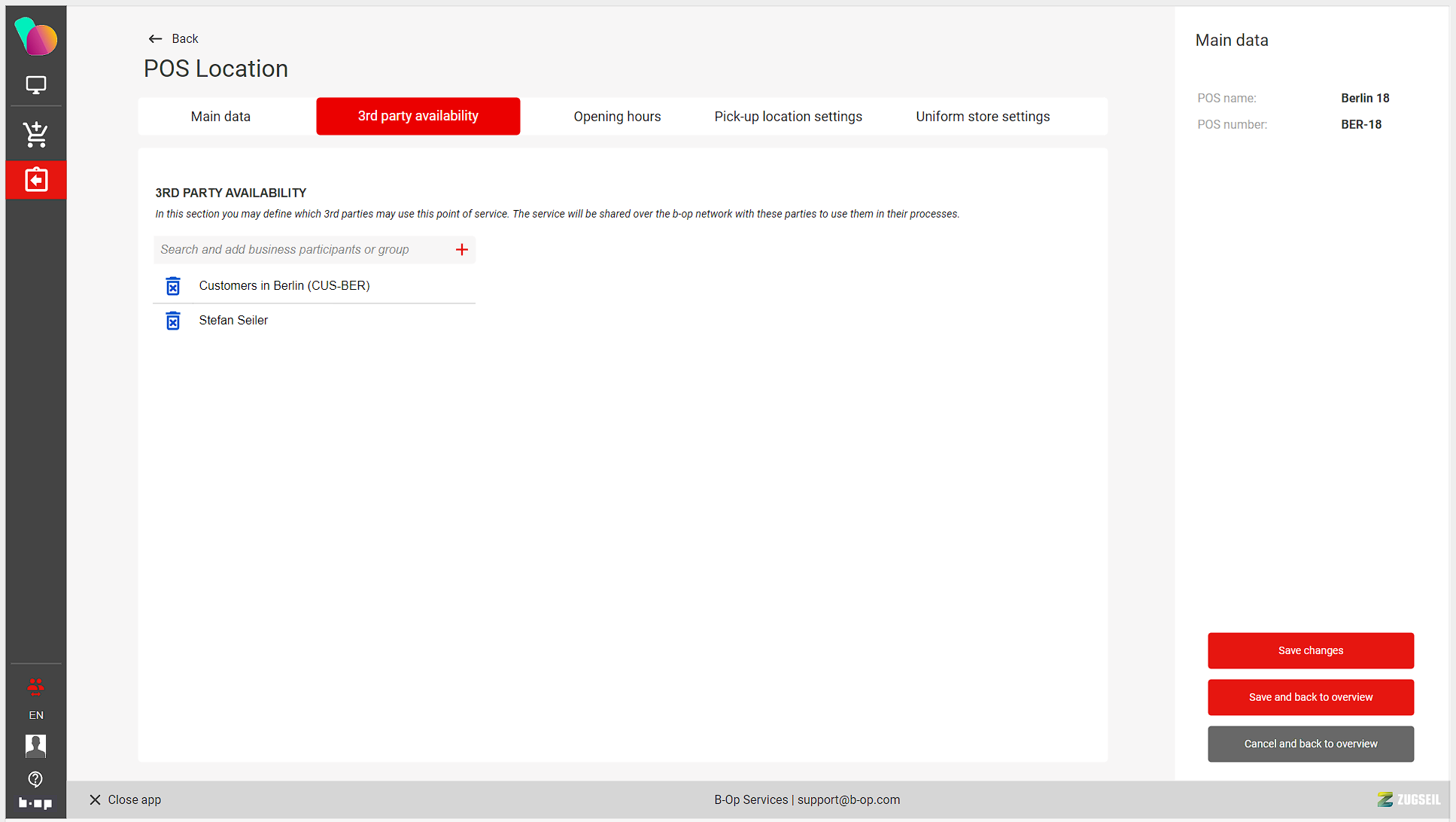Click the b-op logo at sidebar bottom
Viewport: 1456px width, 822px height.
pos(35,803)
